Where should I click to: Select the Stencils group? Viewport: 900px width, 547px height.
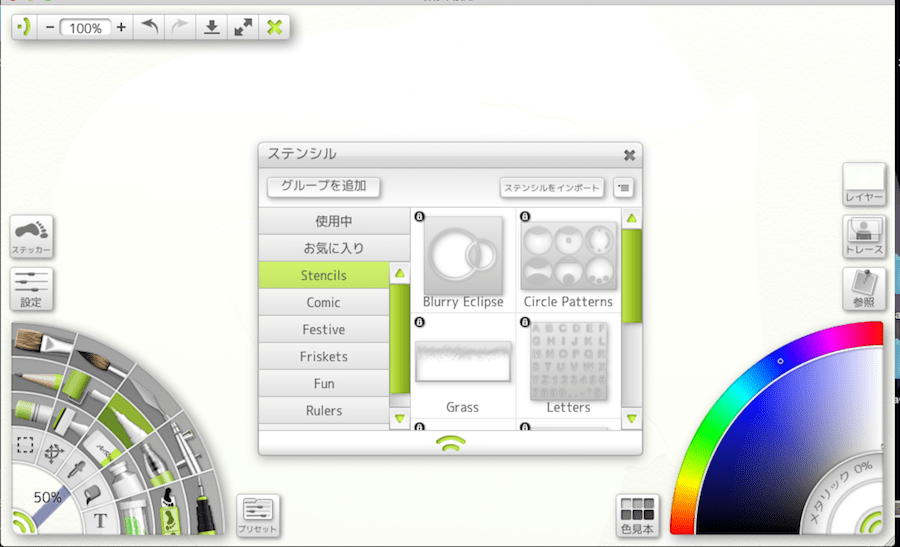(324, 276)
